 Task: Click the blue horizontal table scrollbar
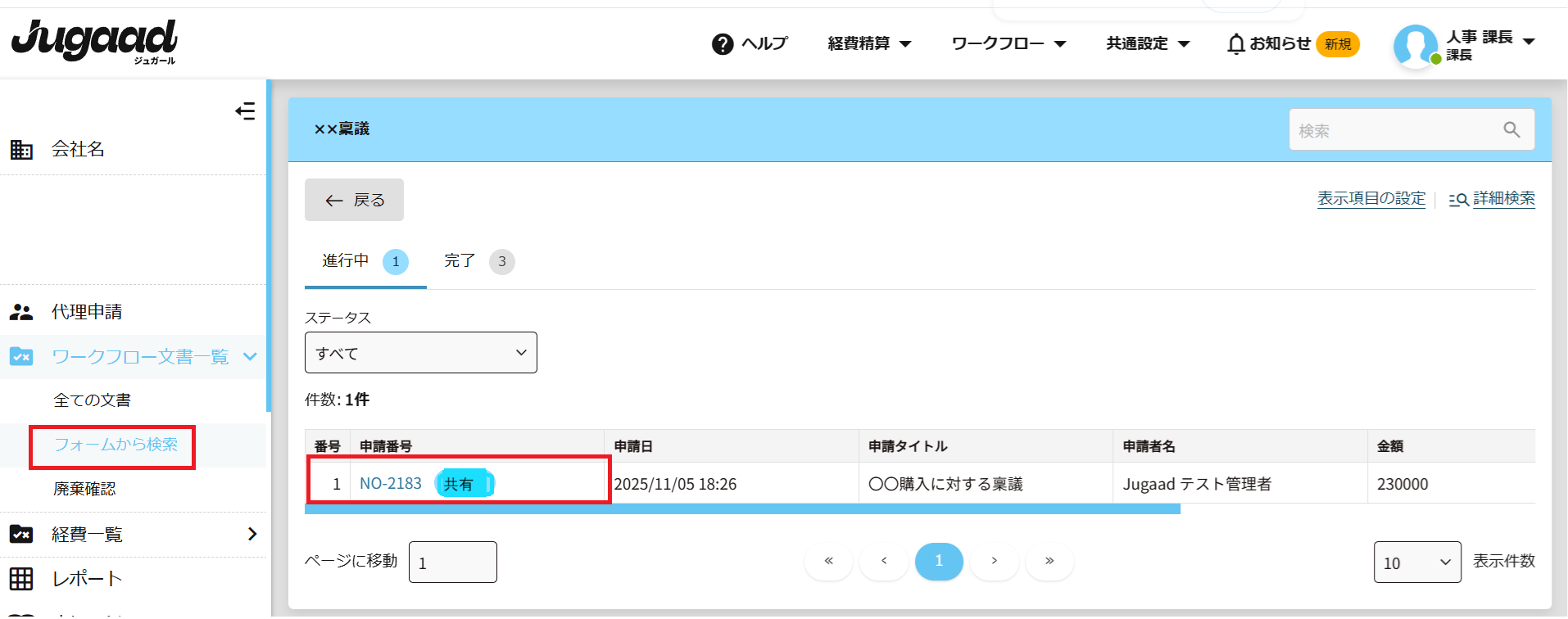click(741, 509)
